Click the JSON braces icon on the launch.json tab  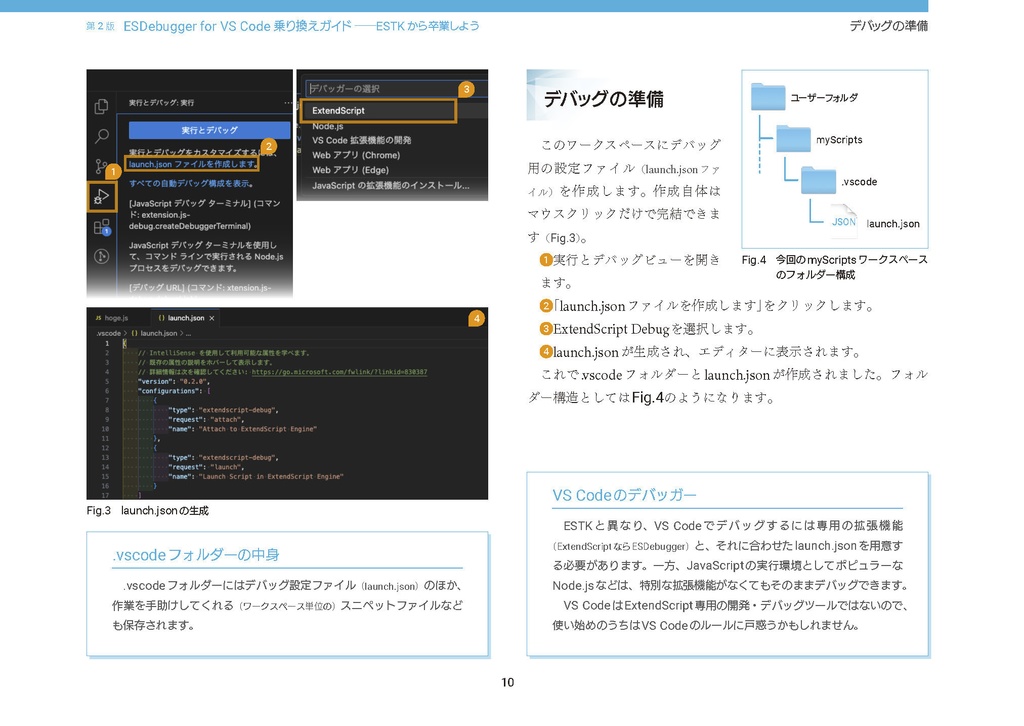tap(161, 318)
